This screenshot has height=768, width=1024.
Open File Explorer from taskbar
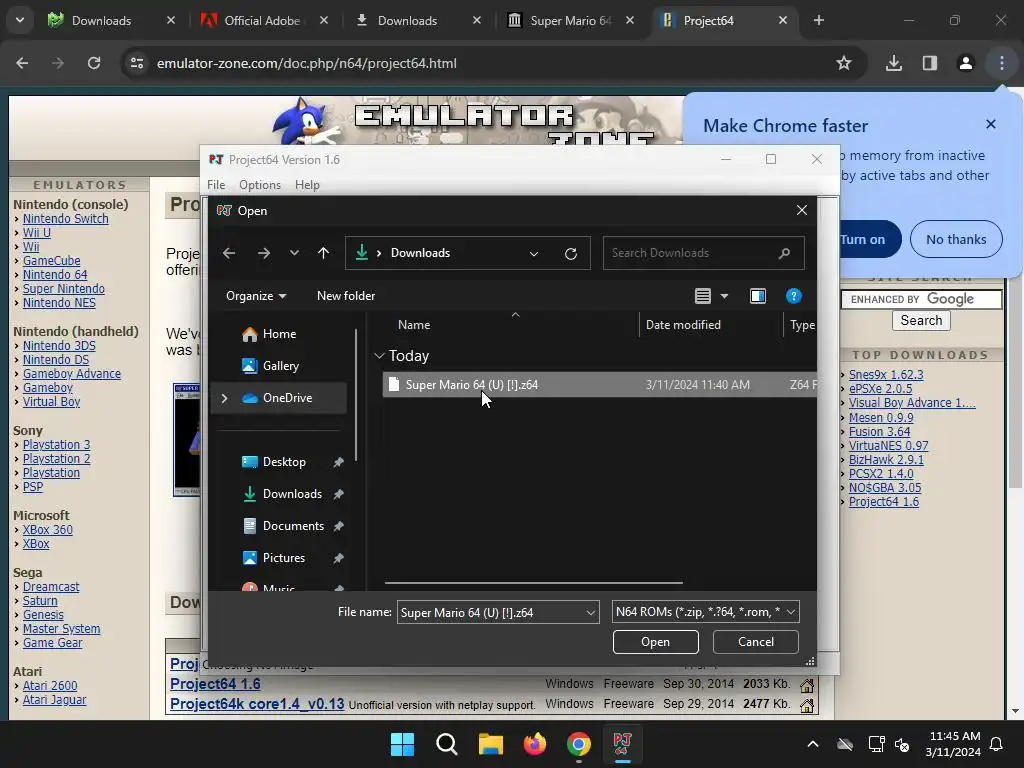[x=490, y=744]
